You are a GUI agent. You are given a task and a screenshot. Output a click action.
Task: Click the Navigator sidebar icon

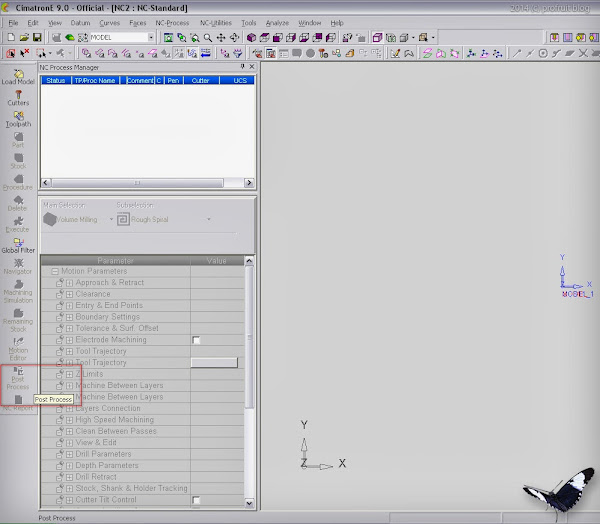18,266
